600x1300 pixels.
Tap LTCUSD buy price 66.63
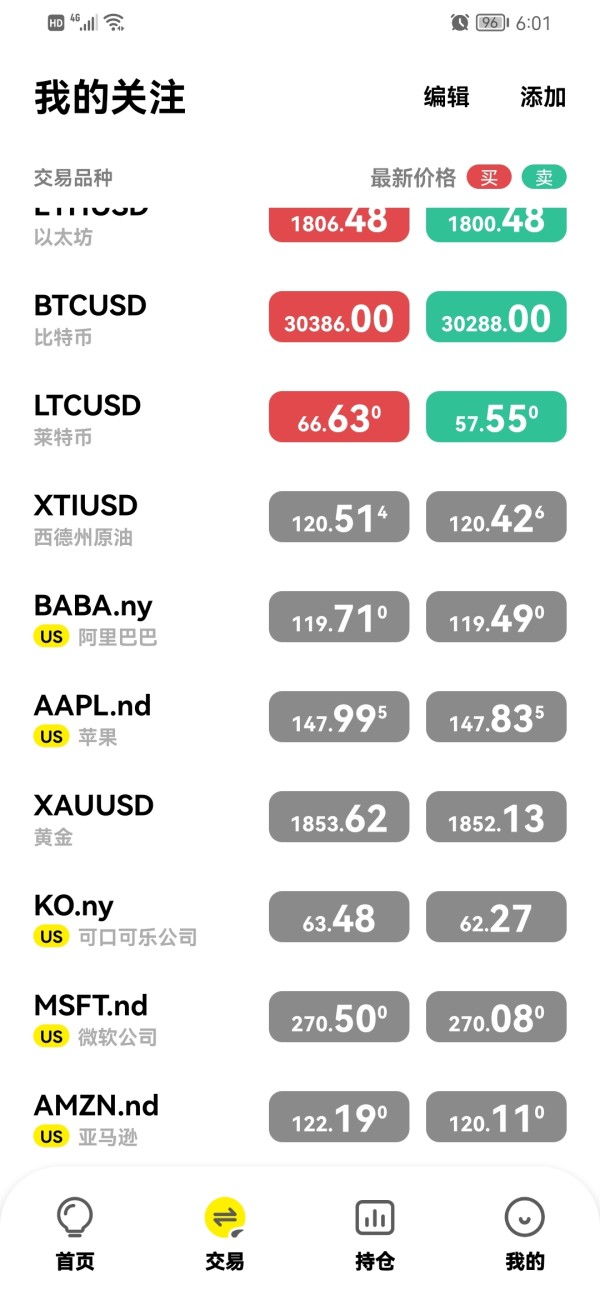[339, 417]
